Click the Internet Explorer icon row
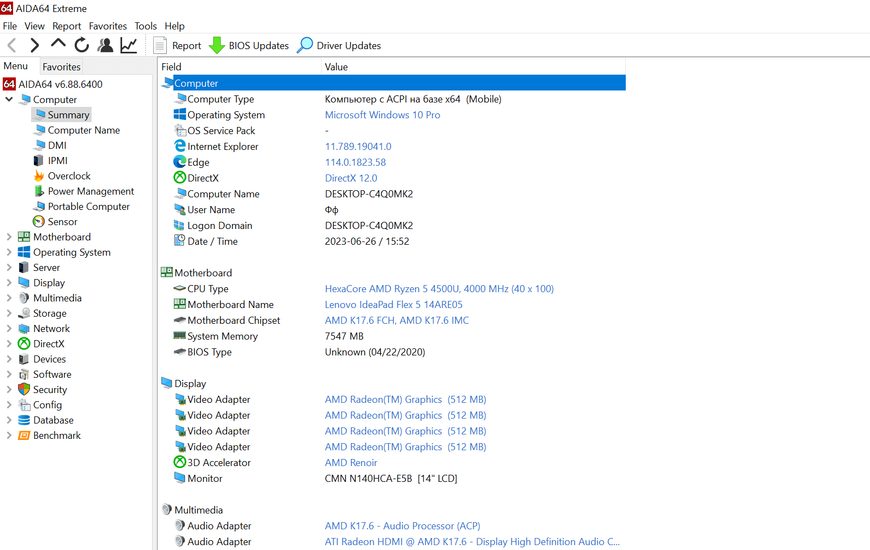The image size is (870, 550). pyautogui.click(x=180, y=146)
